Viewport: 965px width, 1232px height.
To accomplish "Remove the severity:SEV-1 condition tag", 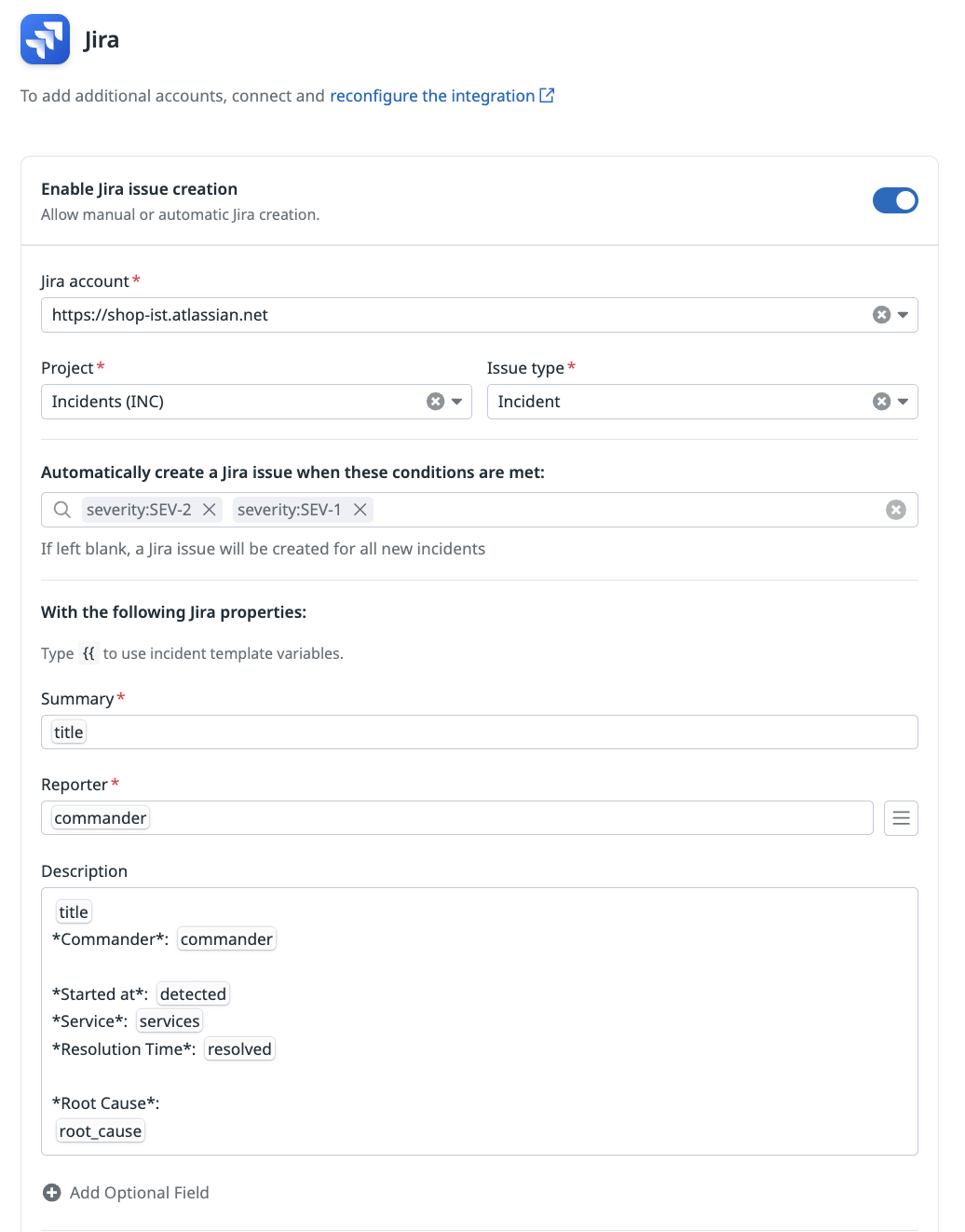I will coord(360,510).
